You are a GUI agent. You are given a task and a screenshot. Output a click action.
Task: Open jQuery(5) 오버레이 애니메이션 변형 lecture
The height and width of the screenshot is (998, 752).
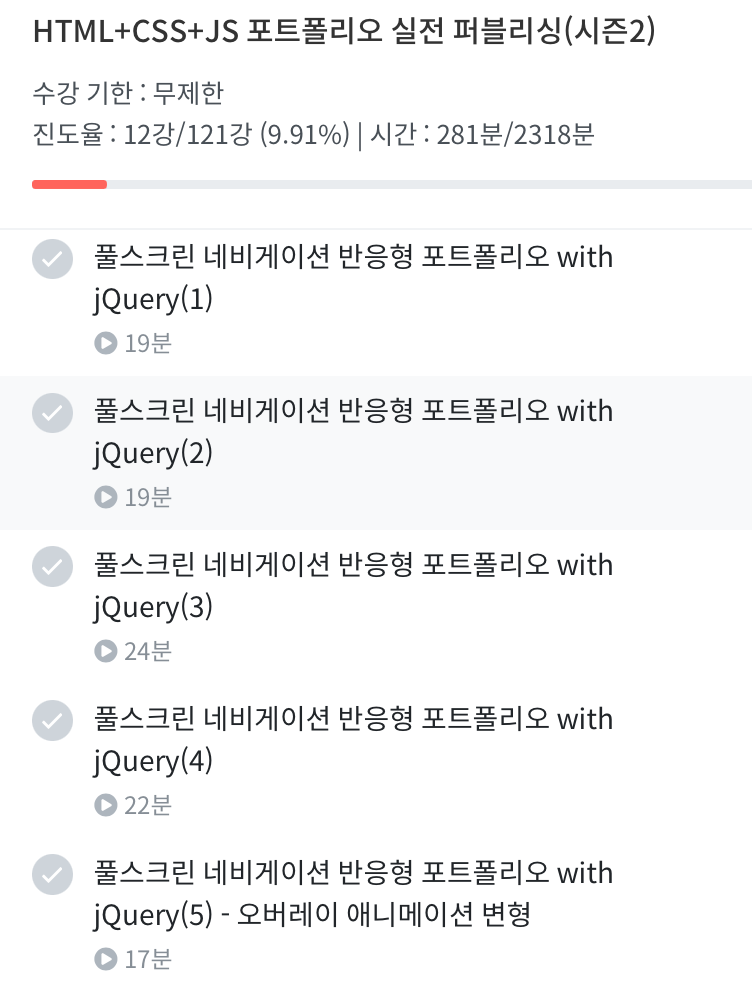tap(353, 894)
